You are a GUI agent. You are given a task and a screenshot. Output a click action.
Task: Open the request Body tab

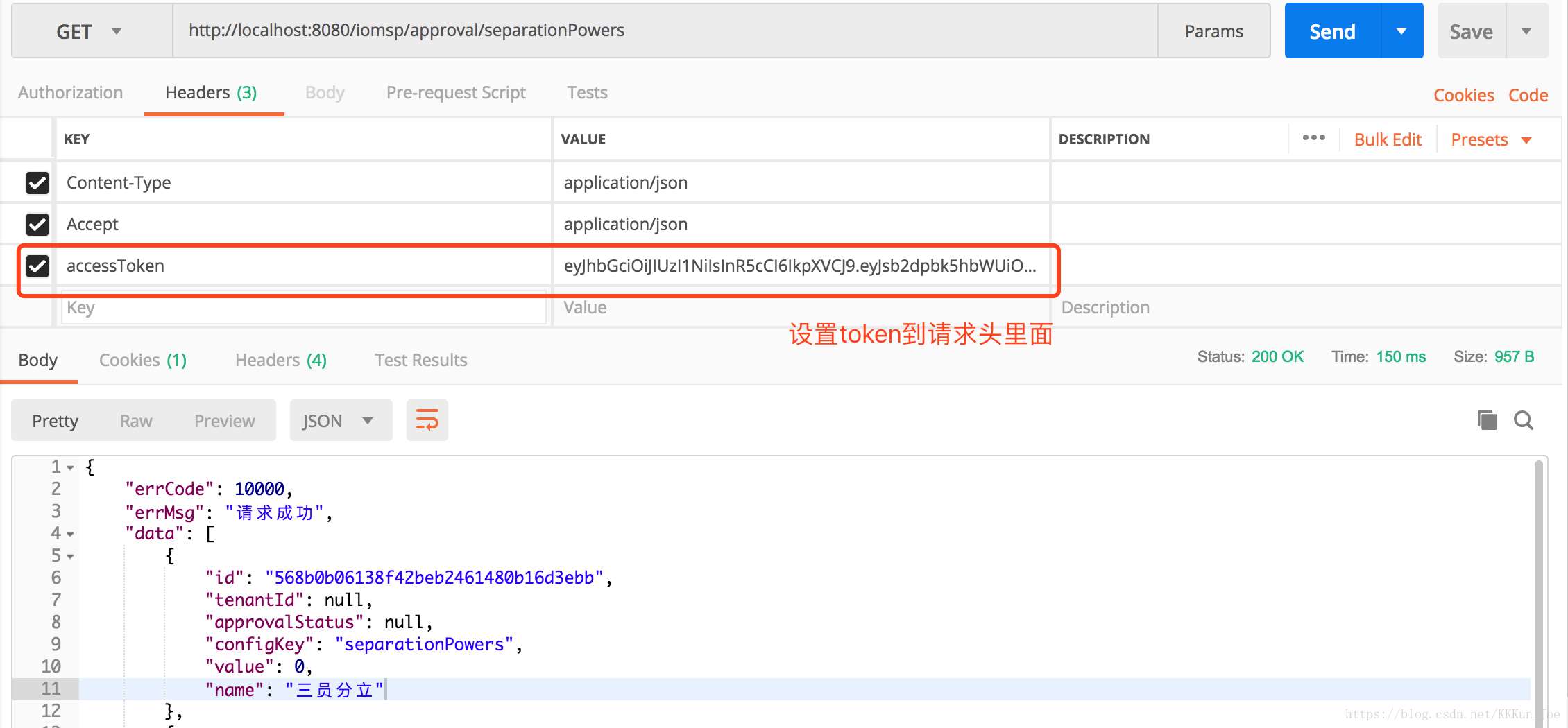(325, 92)
